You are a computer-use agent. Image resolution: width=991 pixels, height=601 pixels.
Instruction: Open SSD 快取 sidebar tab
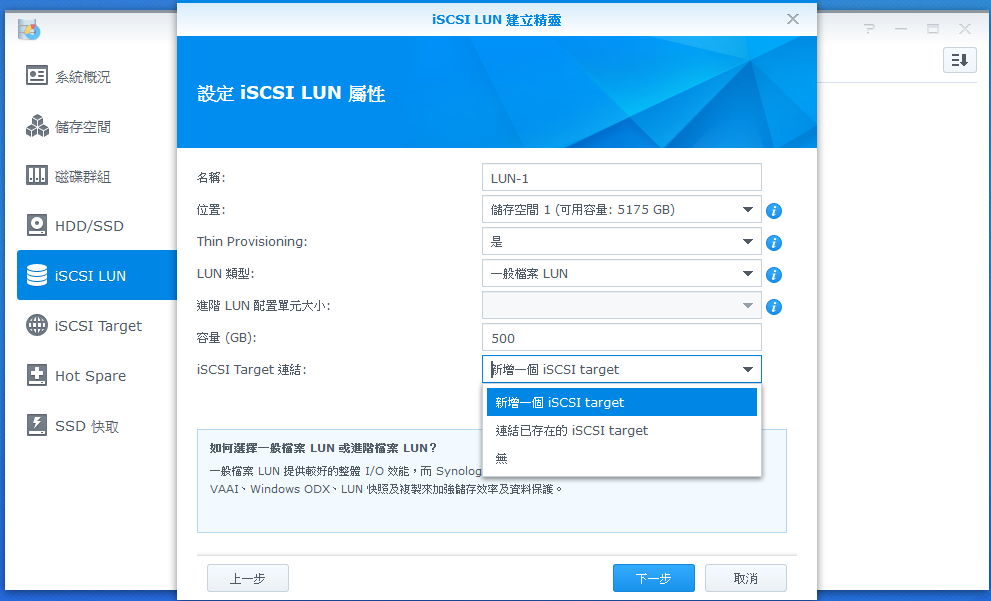coord(97,425)
